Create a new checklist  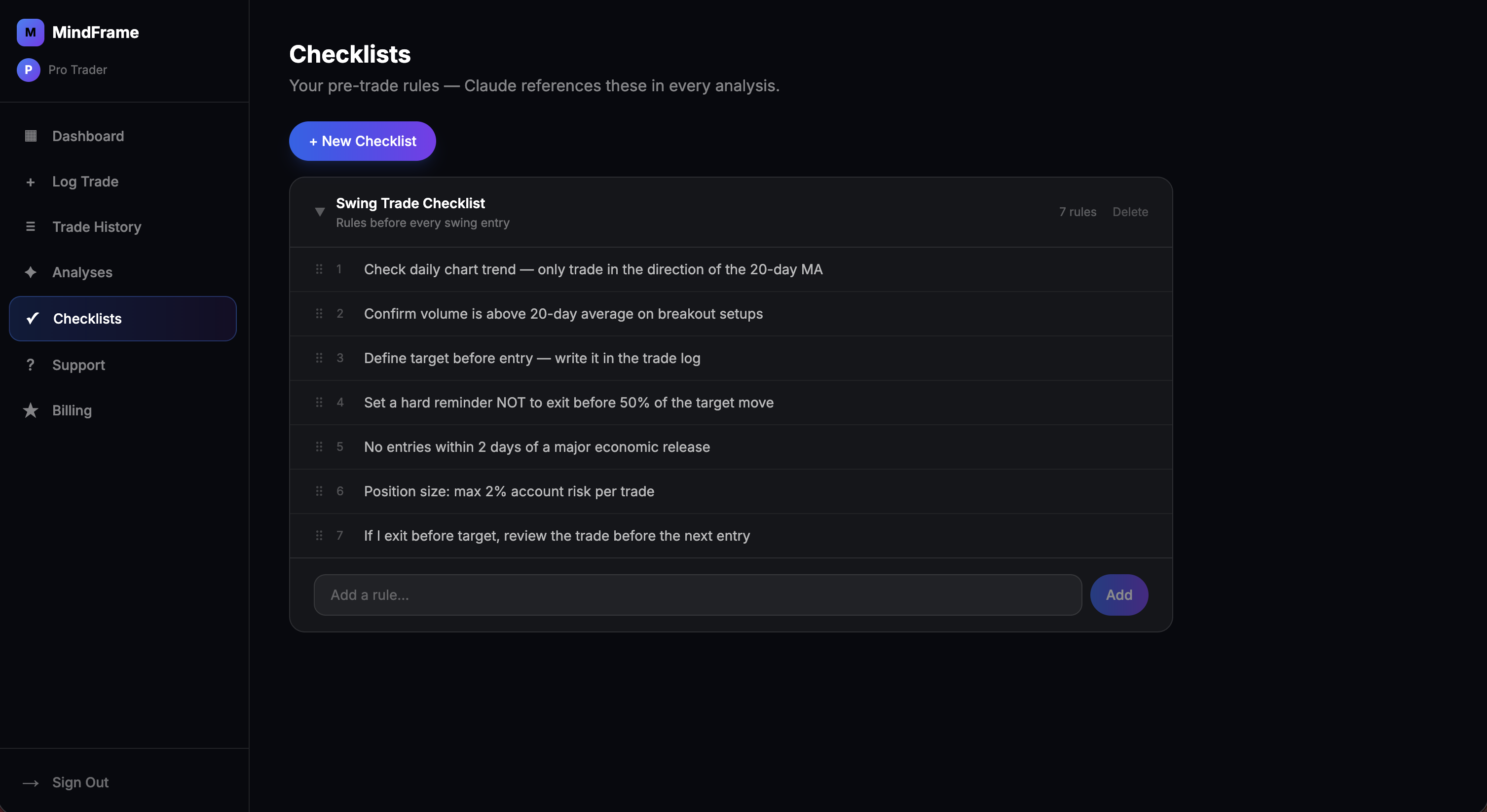click(x=363, y=141)
